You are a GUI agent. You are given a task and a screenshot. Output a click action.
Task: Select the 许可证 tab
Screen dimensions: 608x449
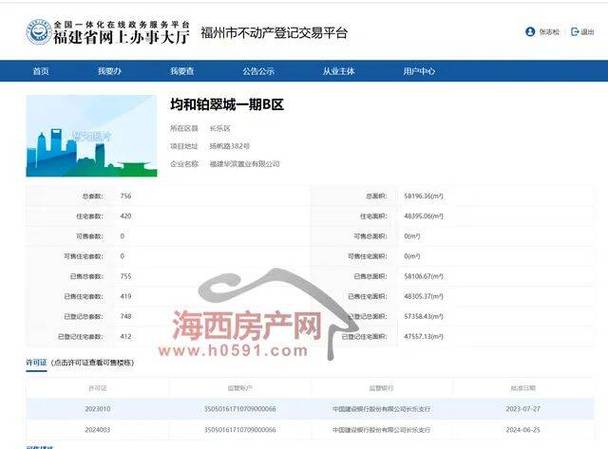click(x=36, y=363)
